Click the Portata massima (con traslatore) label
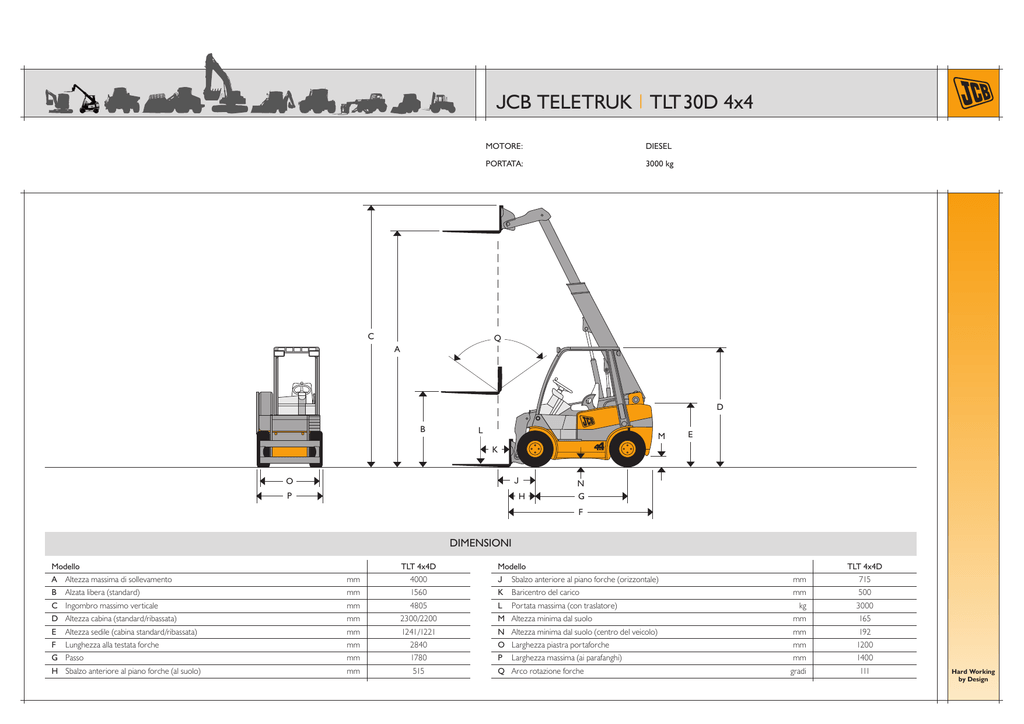This screenshot has height=724, width=1024. click(x=564, y=606)
